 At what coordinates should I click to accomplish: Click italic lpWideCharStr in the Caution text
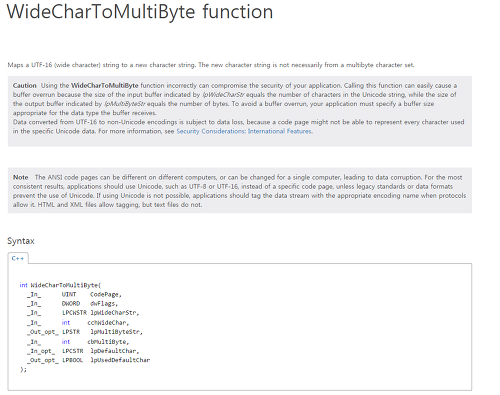[x=223, y=95]
